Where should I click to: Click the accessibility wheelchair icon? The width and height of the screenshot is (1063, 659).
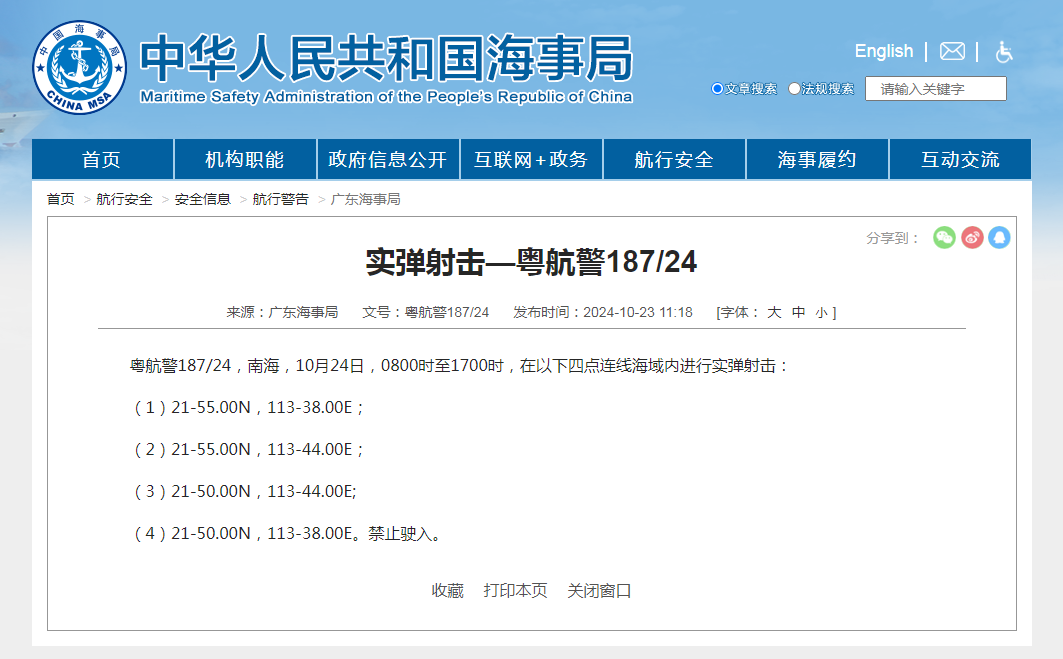(1004, 52)
